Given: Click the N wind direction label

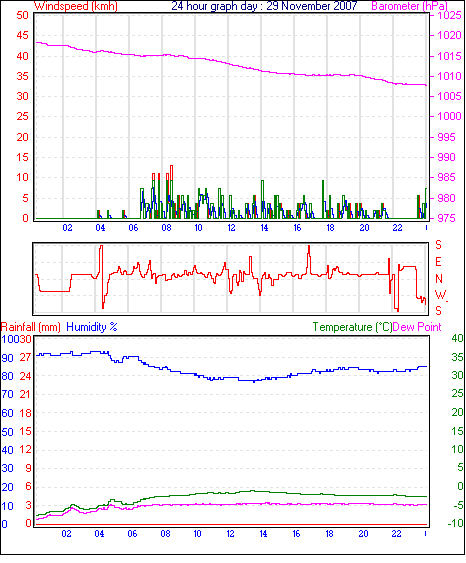Looking at the screenshot, I should pos(439,279).
